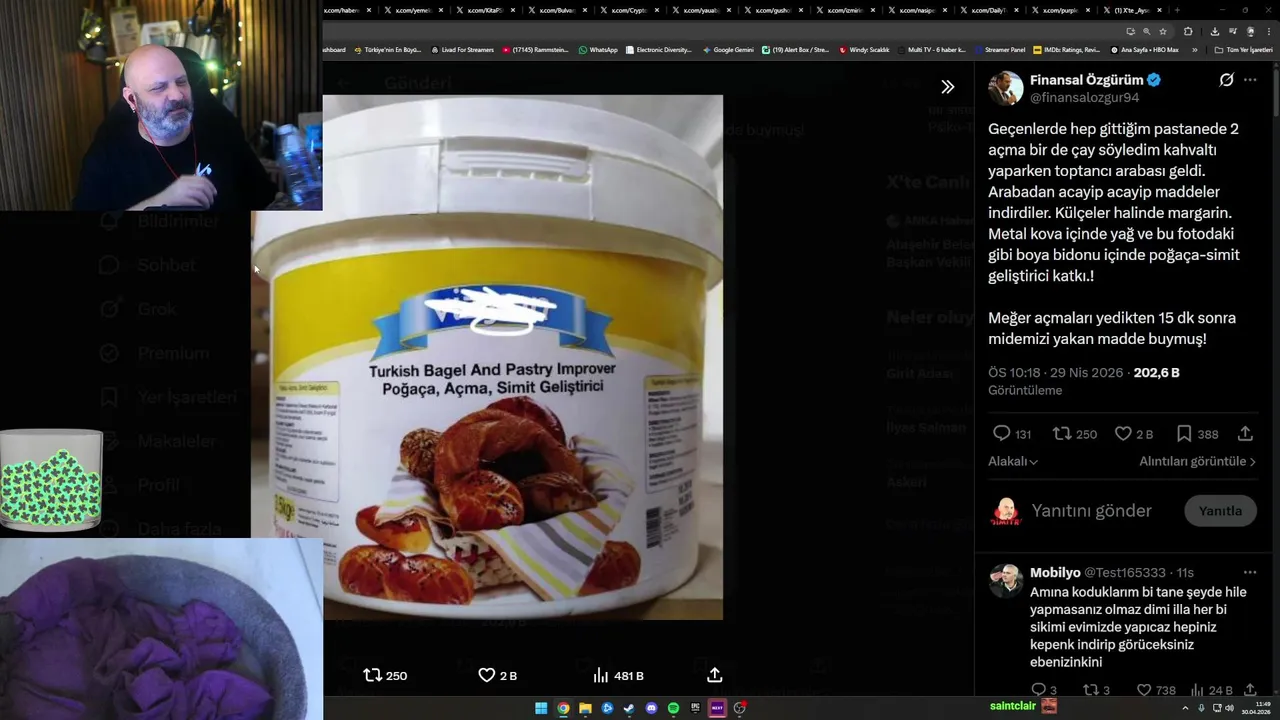This screenshot has width=1280, height=720.
Task: Open Ana Sayfa • HBO Max bookmark
Action: pyautogui.click(x=1144, y=49)
